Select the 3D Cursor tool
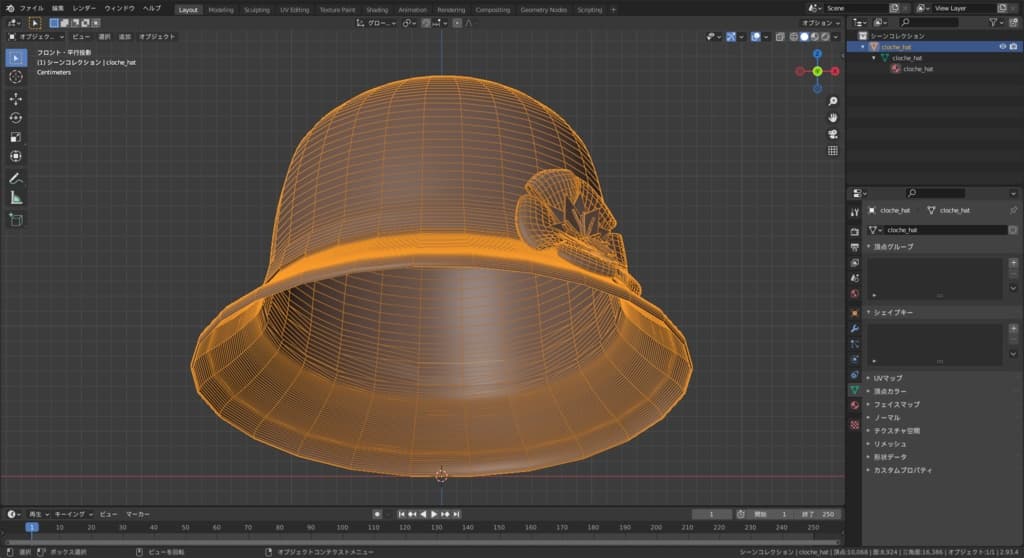1024x558 pixels. [x=16, y=77]
